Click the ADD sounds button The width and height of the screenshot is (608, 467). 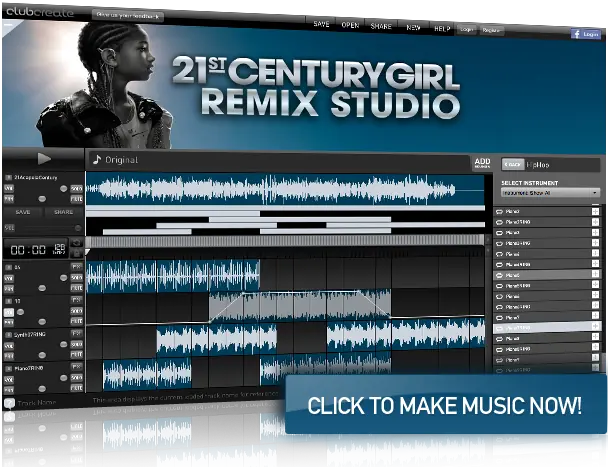[482, 163]
